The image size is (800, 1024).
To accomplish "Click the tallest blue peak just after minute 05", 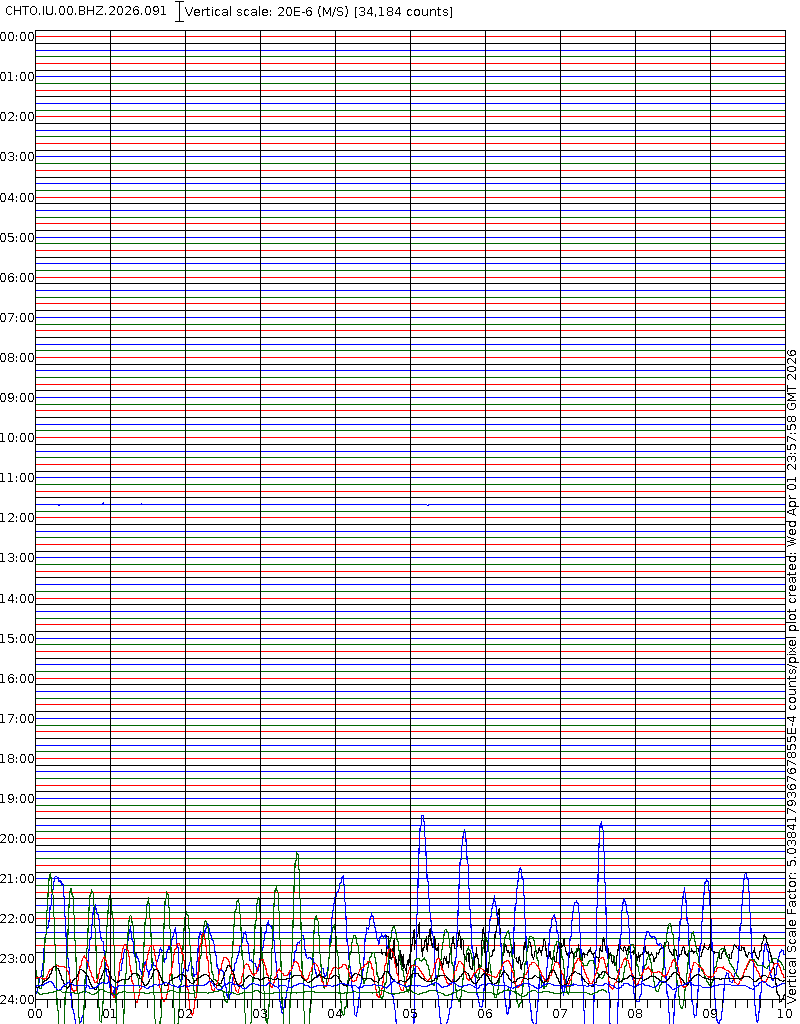I will pos(422,818).
